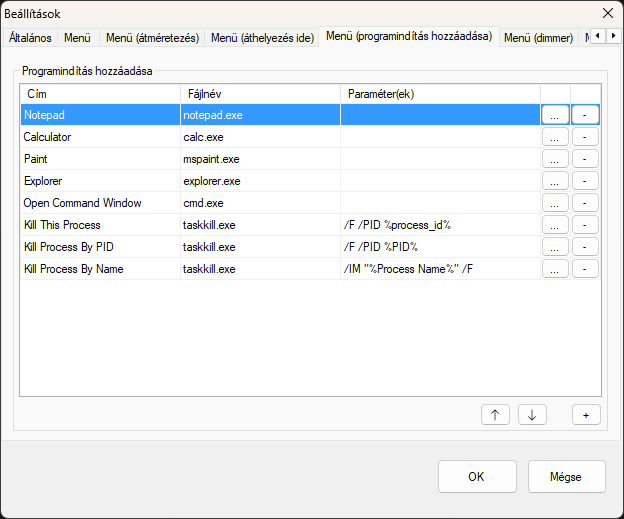Screen dimensions: 624x519
Task: Click taskkill.exe in Kill Process By Name row
Action: 260,269
